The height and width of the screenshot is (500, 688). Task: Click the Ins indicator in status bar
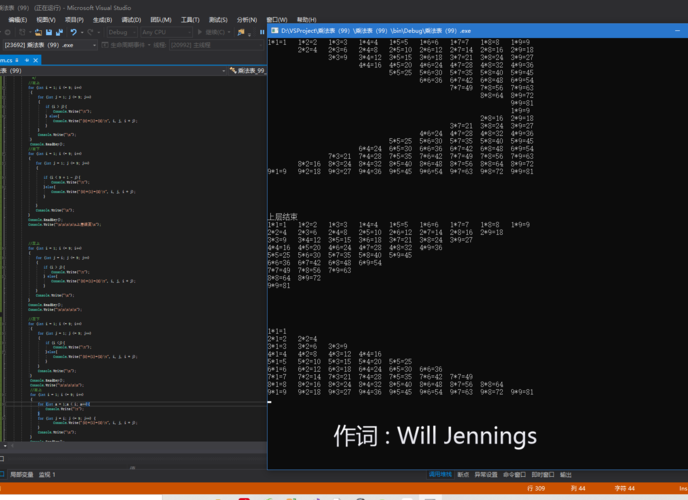pos(683,488)
